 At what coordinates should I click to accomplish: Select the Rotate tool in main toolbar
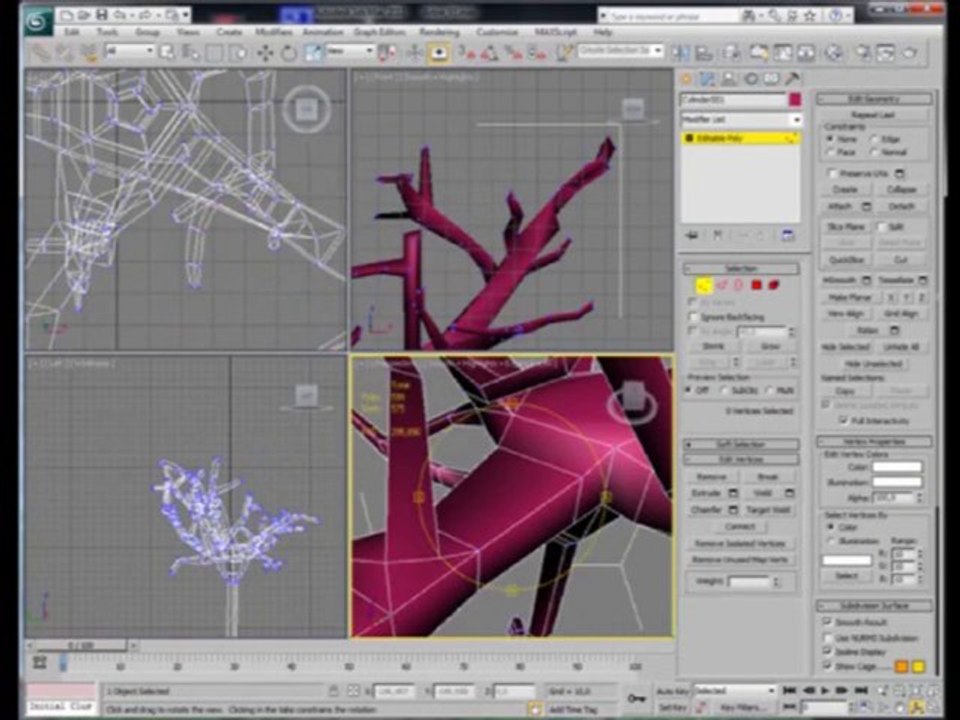point(288,53)
